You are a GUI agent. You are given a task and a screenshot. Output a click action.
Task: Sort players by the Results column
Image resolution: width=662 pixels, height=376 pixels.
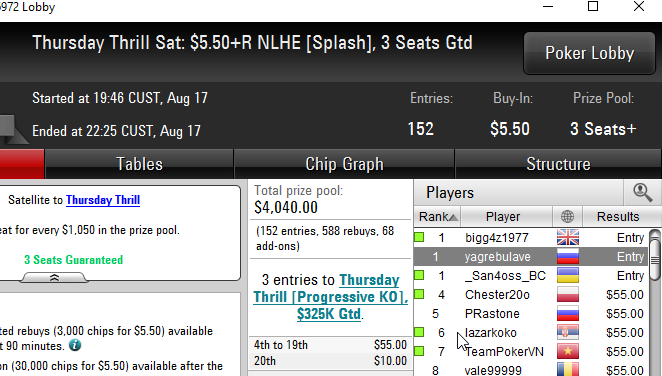coord(618,216)
